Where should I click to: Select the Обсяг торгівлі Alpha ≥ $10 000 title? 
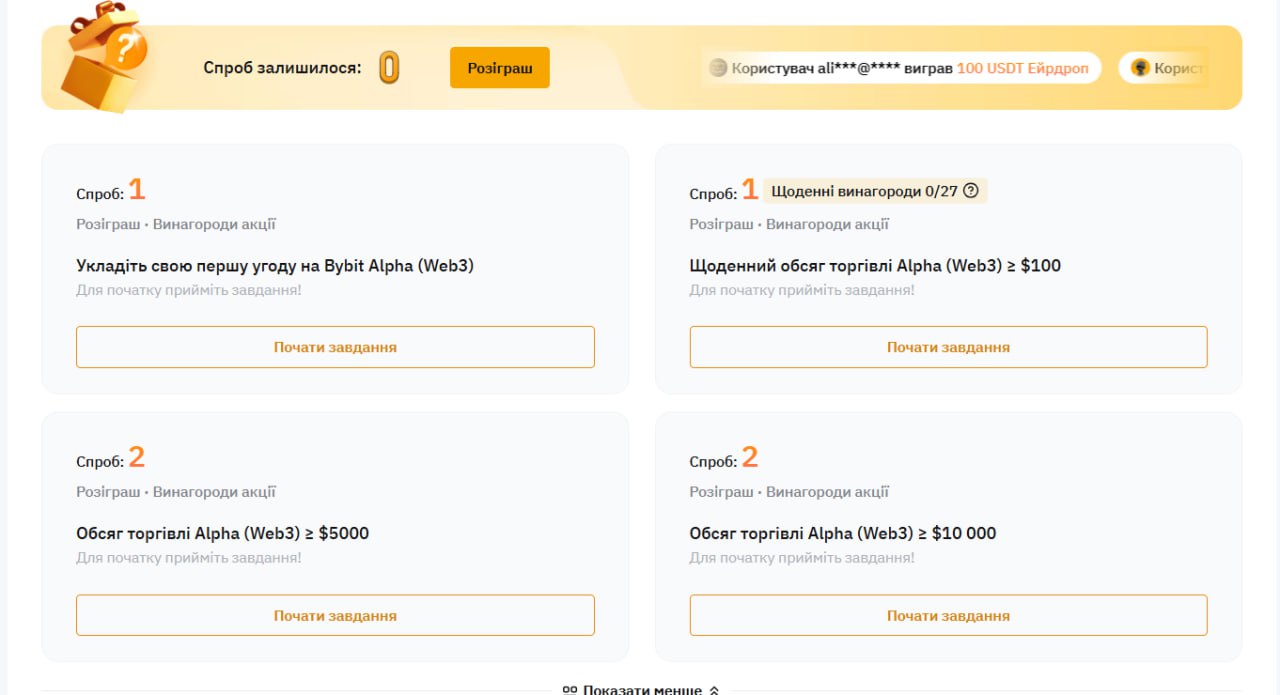pyautogui.click(x=843, y=533)
